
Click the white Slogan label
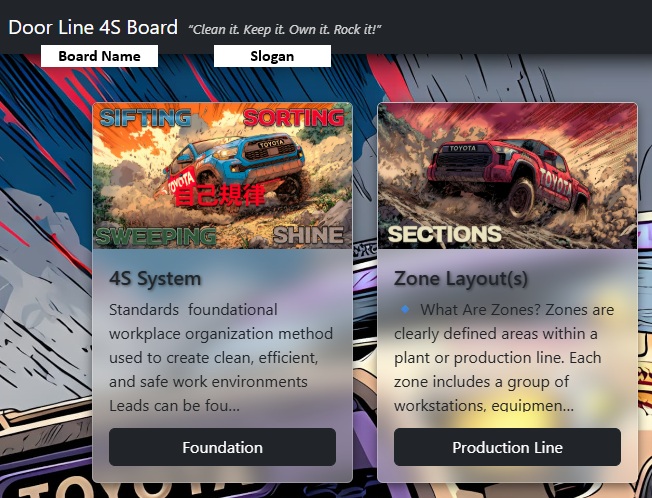[272, 56]
